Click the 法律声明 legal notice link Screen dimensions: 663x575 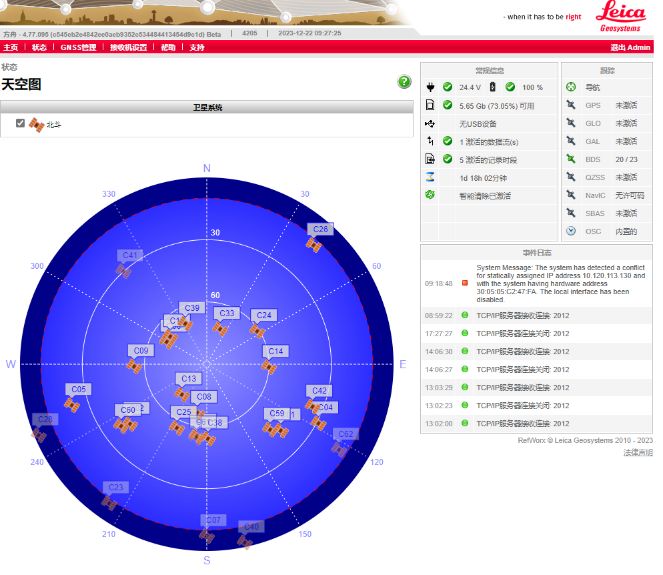click(x=638, y=452)
